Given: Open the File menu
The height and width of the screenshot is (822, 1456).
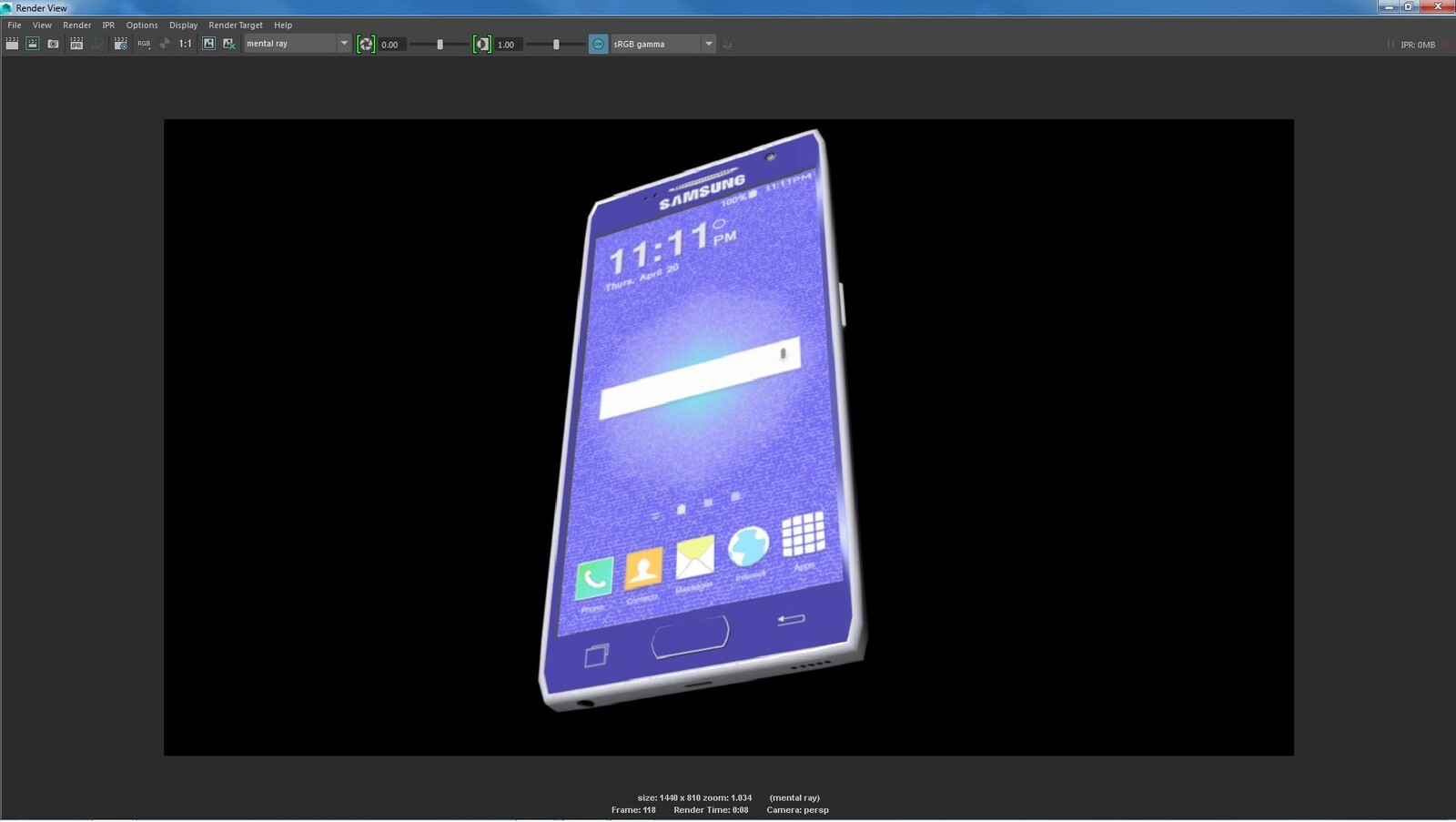Looking at the screenshot, I should [14, 25].
